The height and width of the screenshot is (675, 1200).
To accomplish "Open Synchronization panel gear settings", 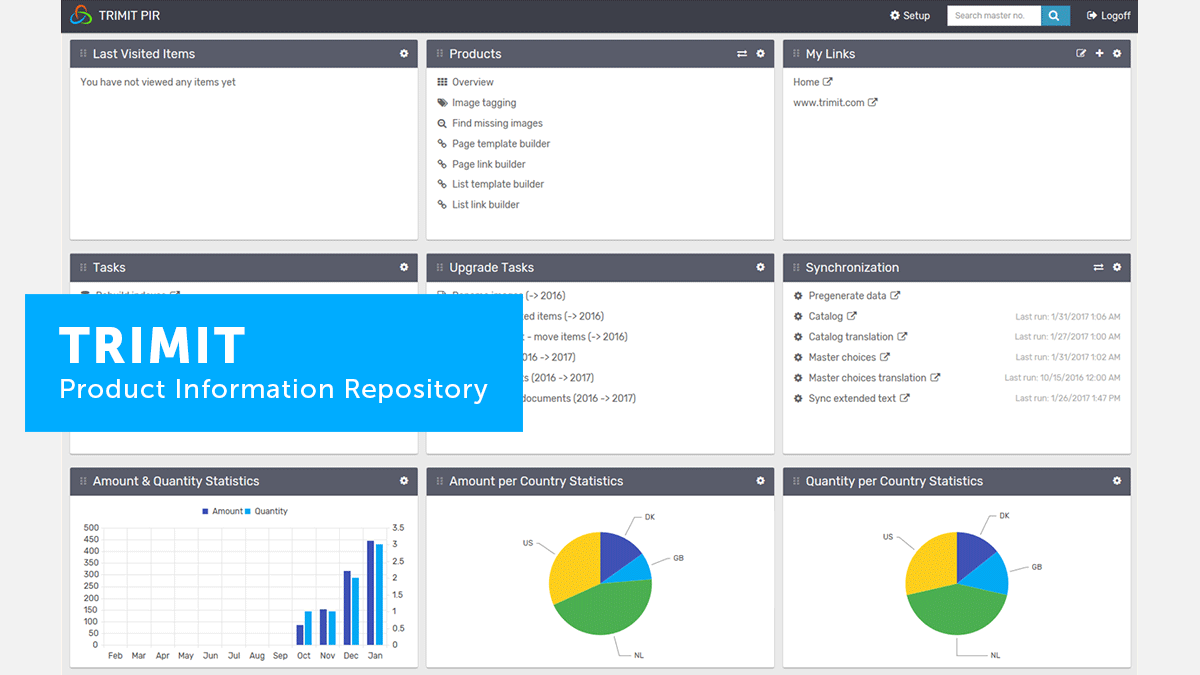I will click(1117, 268).
